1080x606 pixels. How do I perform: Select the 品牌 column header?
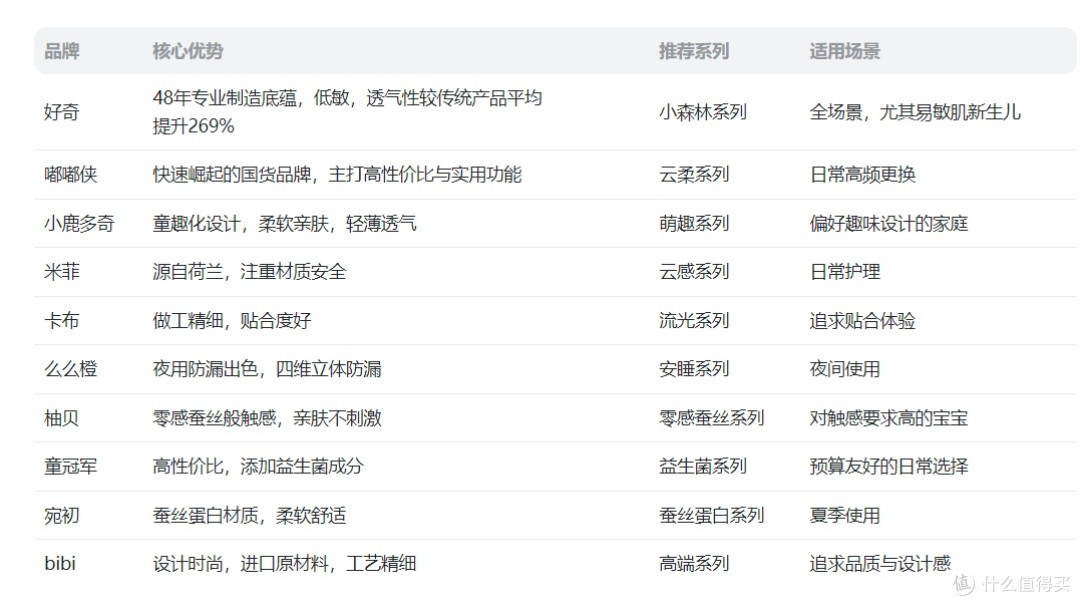point(62,51)
